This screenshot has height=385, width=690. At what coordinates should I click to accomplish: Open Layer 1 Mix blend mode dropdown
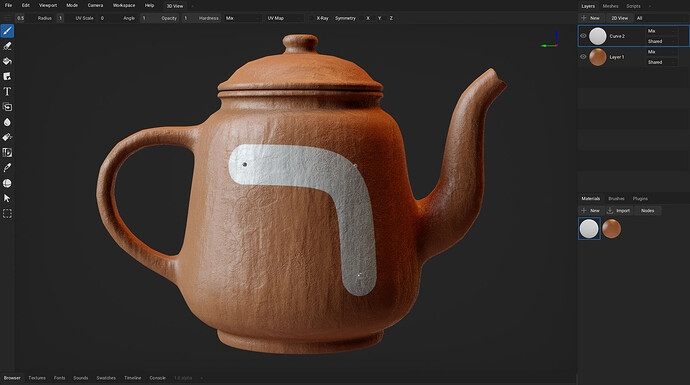click(x=661, y=52)
